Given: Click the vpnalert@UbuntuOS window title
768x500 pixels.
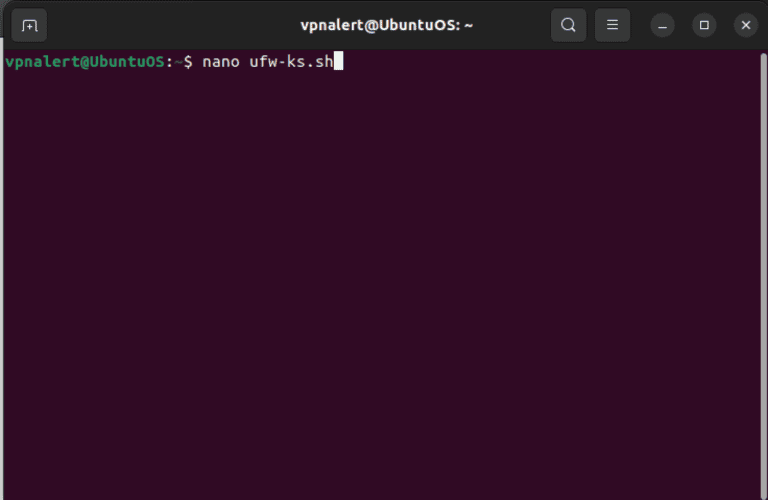Looking at the screenshot, I should [x=386, y=25].
